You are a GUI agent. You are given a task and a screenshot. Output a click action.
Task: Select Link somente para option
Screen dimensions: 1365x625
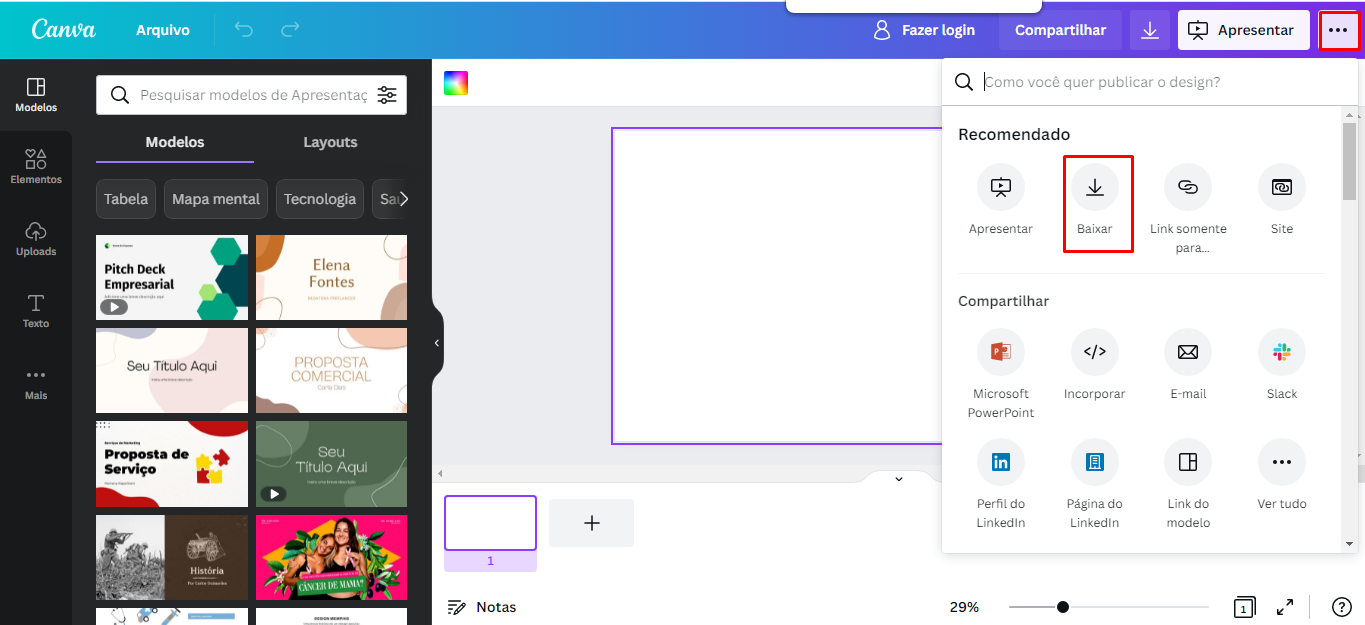(x=1188, y=208)
